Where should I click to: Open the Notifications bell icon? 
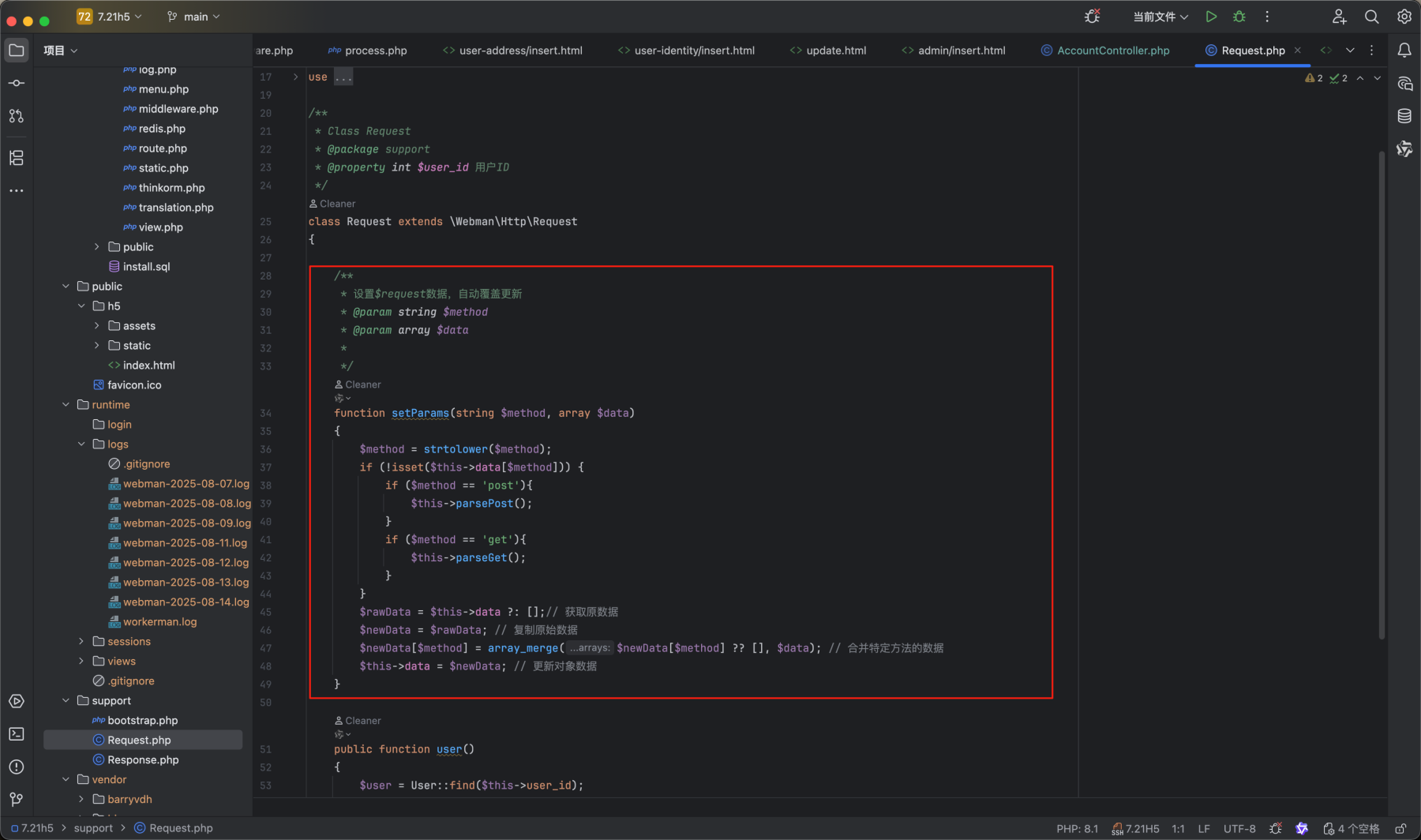1404,51
